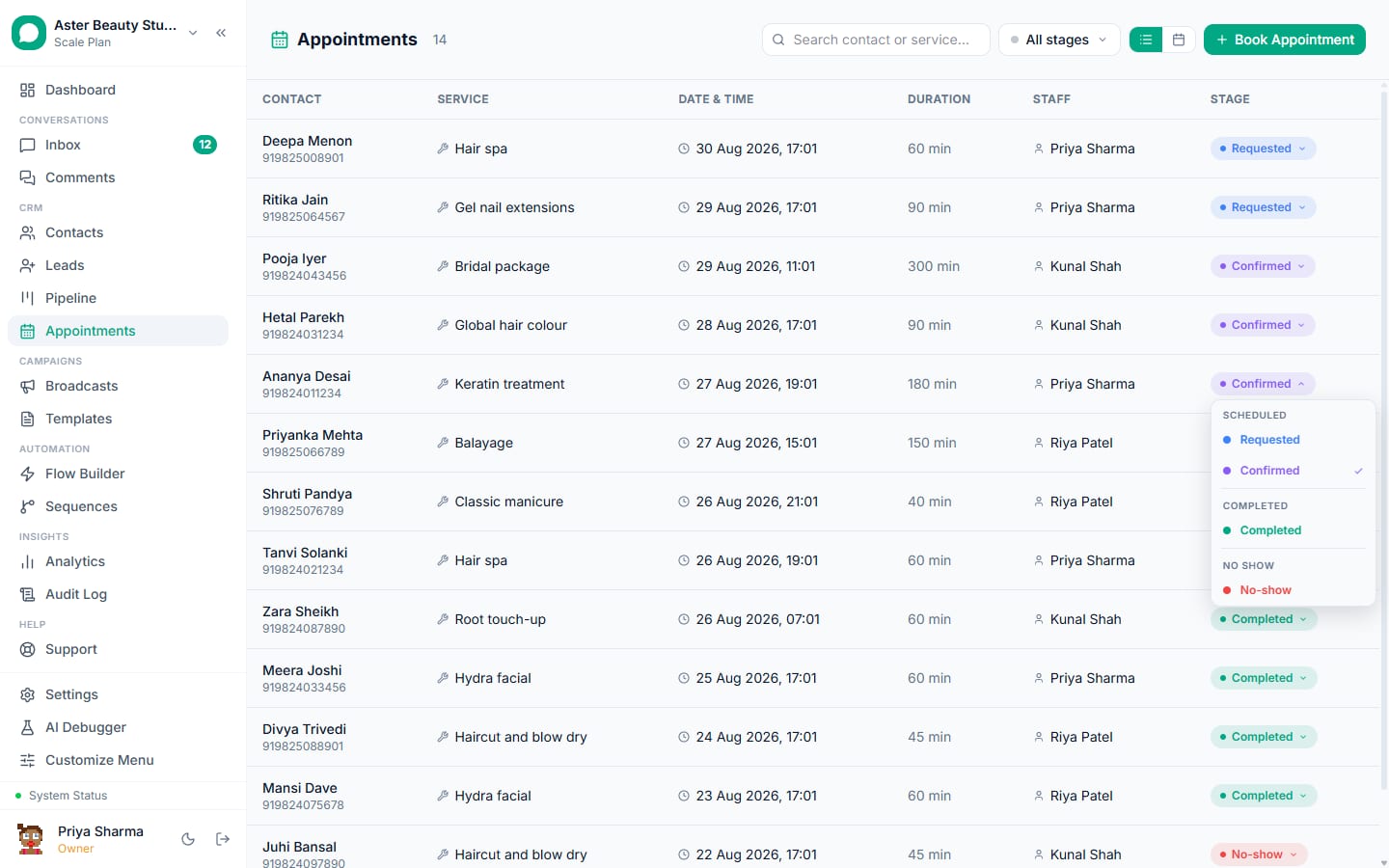Viewport: 1389px width, 868px height.
Task: Click the Audit Log icon
Action: coord(27,594)
